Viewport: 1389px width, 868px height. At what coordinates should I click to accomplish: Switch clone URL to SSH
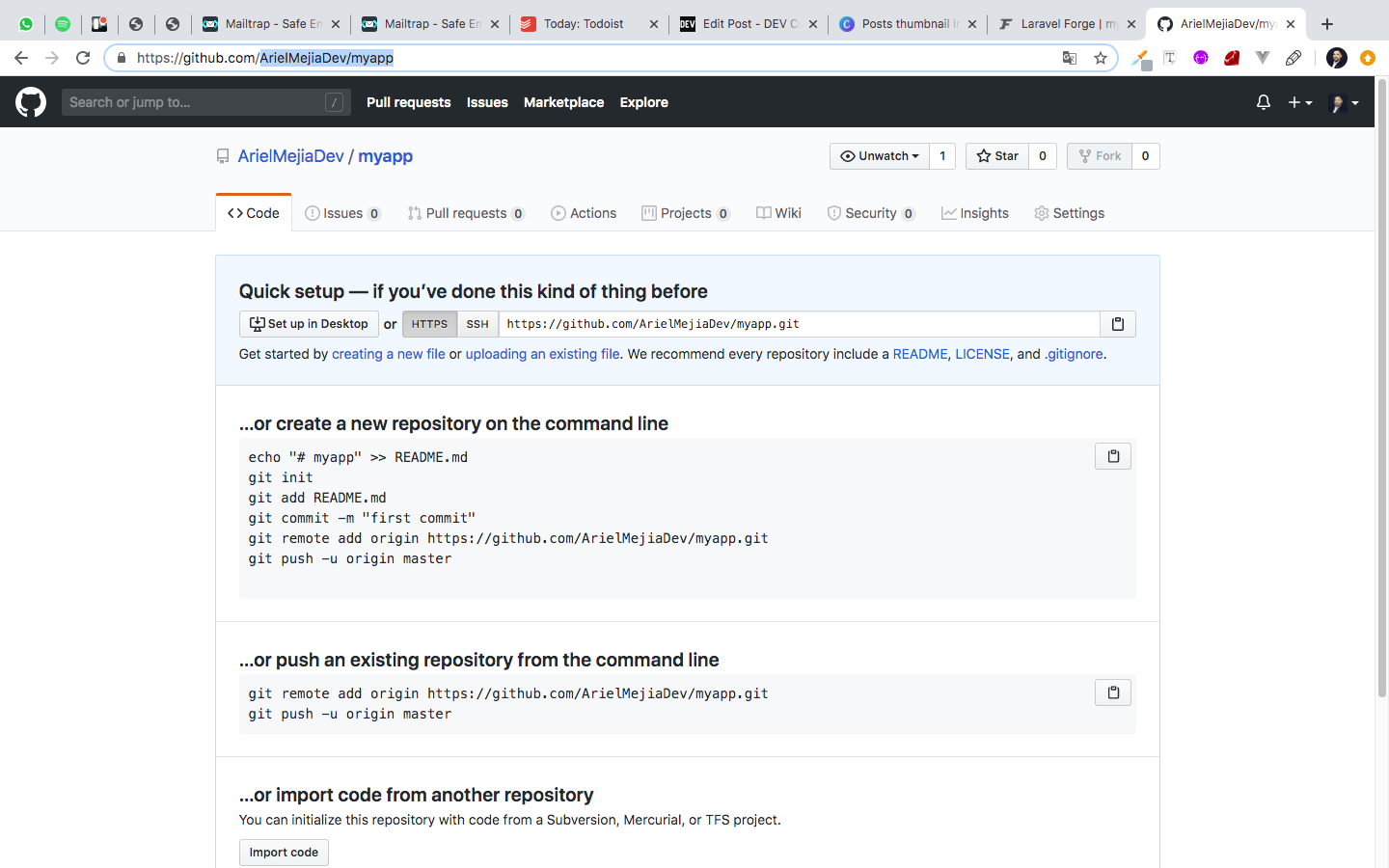(x=477, y=324)
